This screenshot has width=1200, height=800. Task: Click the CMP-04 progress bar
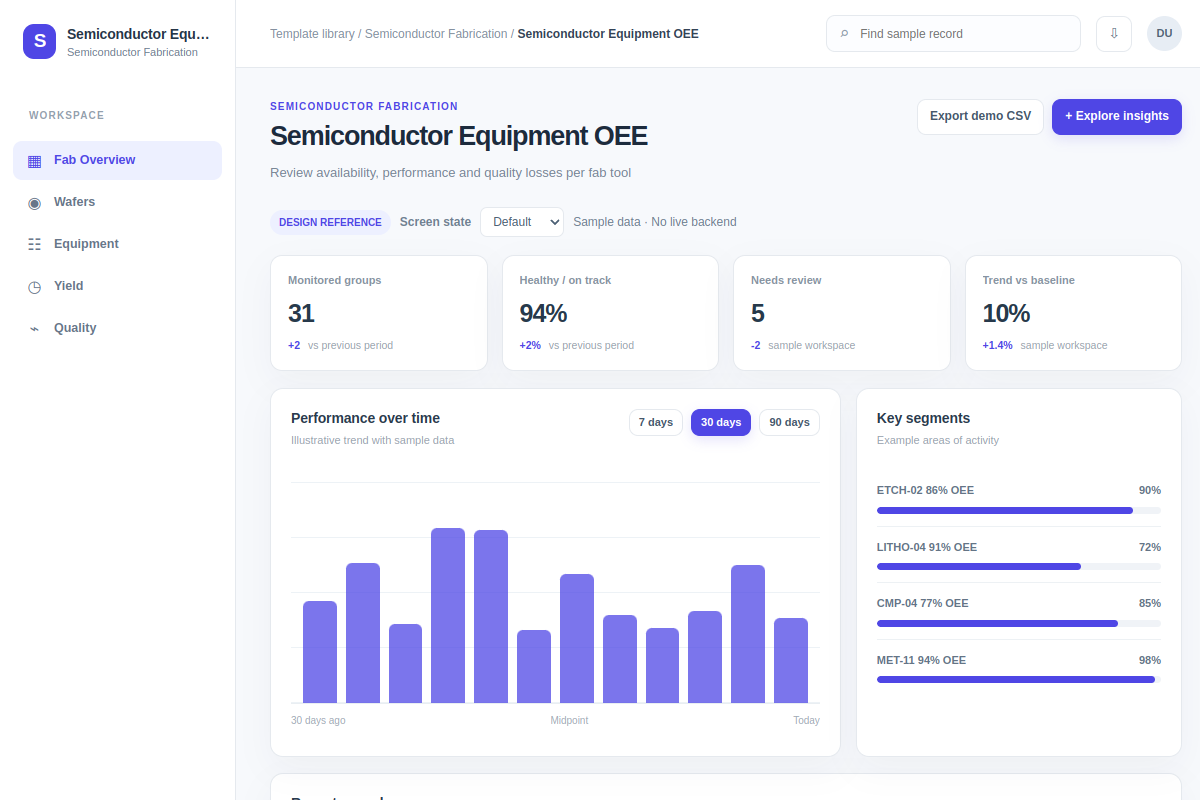tap(1019, 623)
